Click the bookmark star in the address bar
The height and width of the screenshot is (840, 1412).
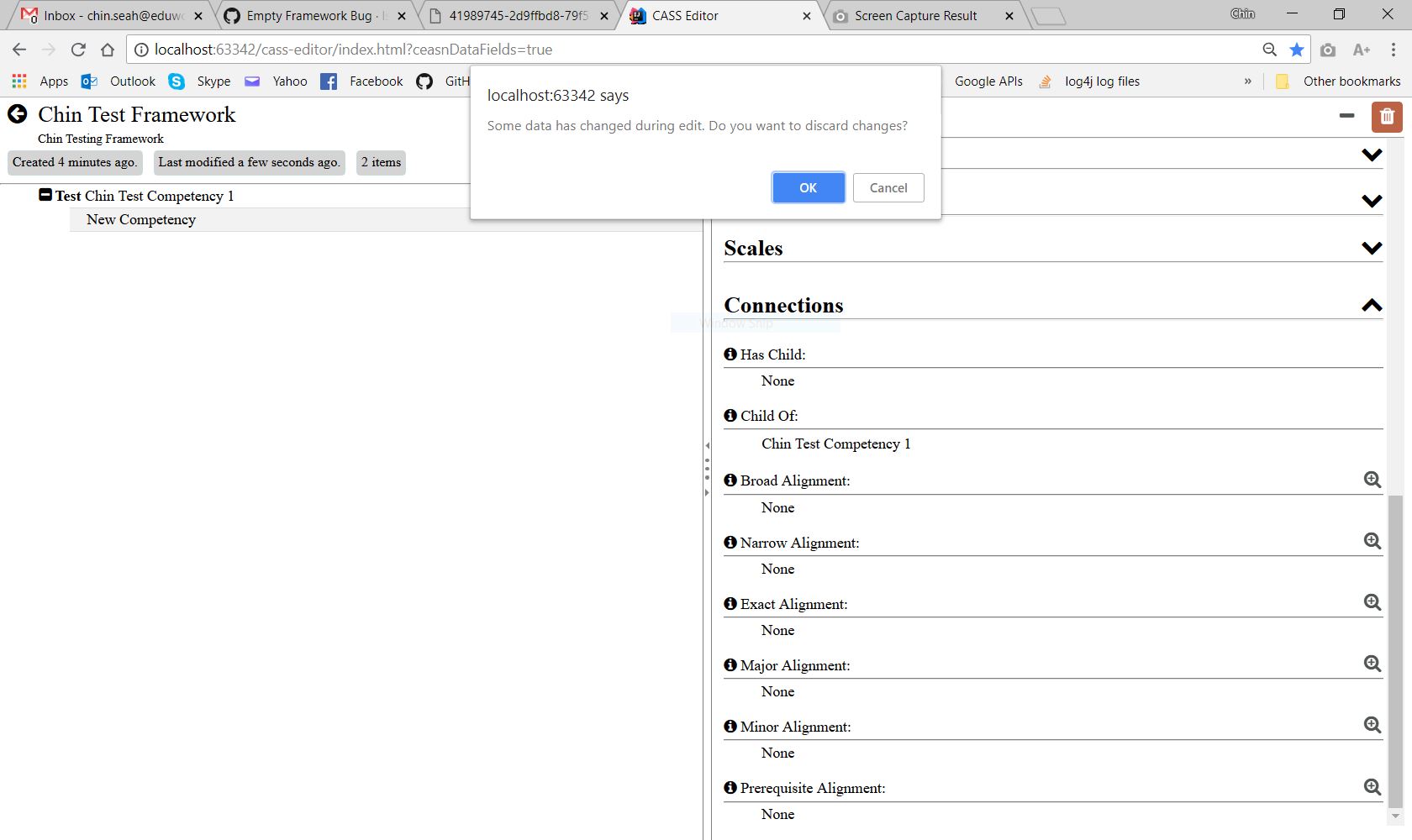tap(1296, 50)
